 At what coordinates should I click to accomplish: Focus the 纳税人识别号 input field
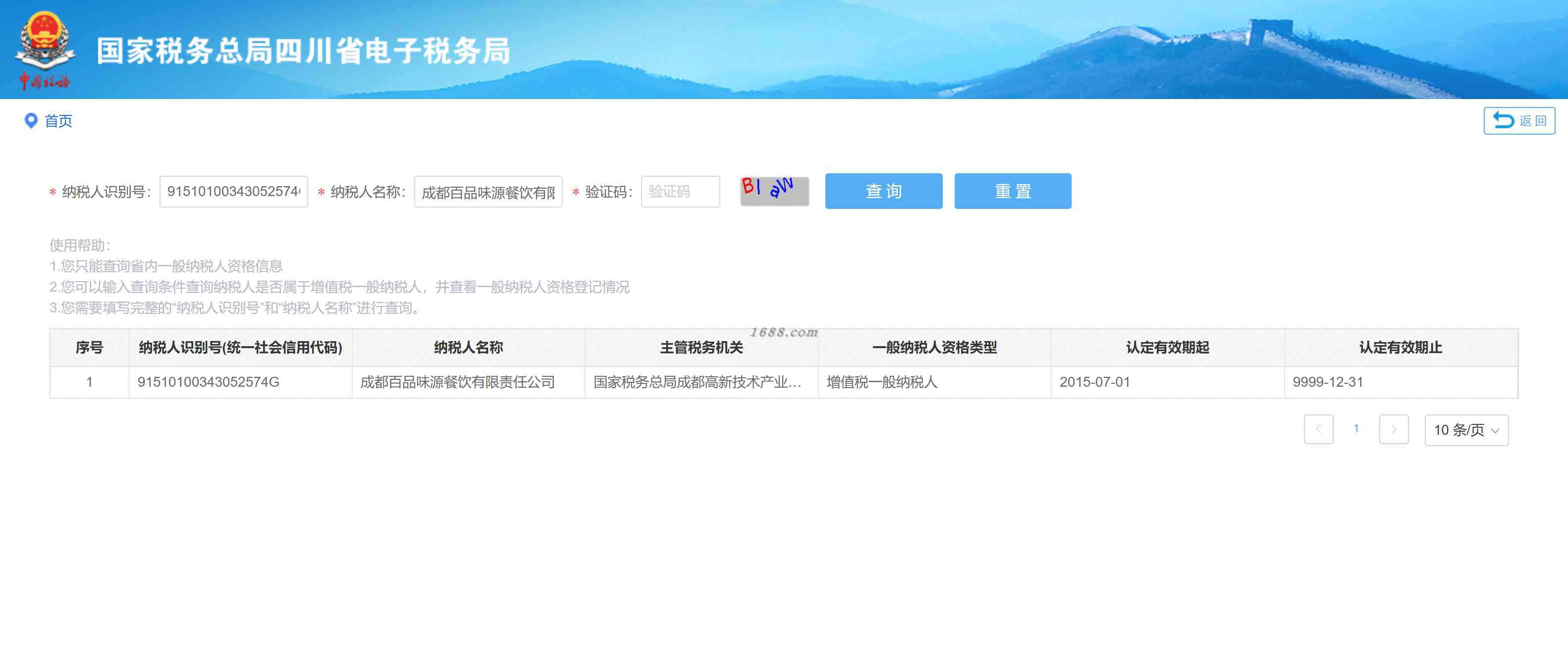click(234, 192)
